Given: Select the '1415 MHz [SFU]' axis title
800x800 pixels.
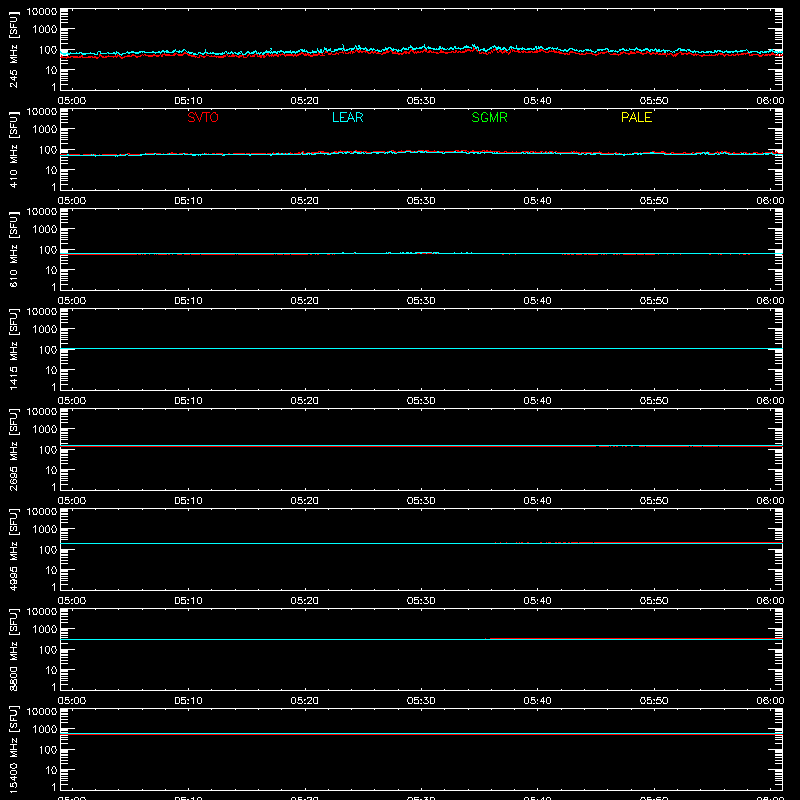Looking at the screenshot, I should point(13,349).
